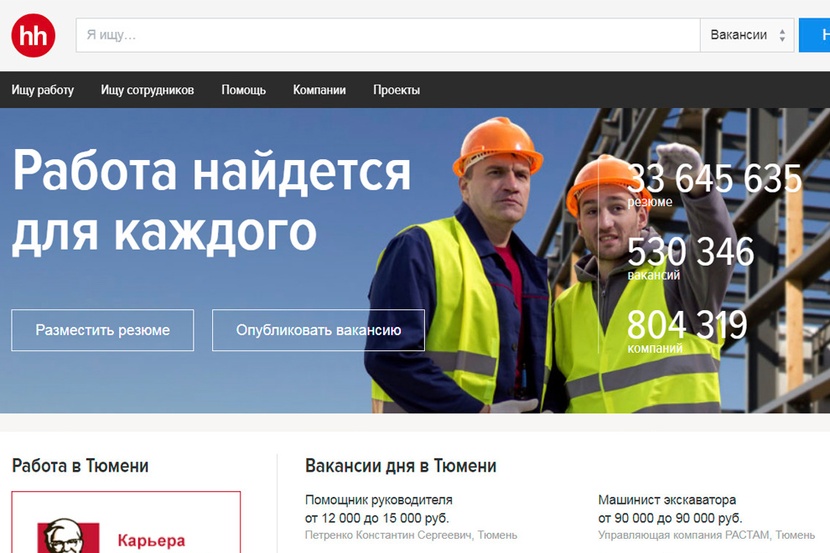This screenshot has width=830, height=553.
Task: Click the KFC Colonel logo icon
Action: coord(68,536)
